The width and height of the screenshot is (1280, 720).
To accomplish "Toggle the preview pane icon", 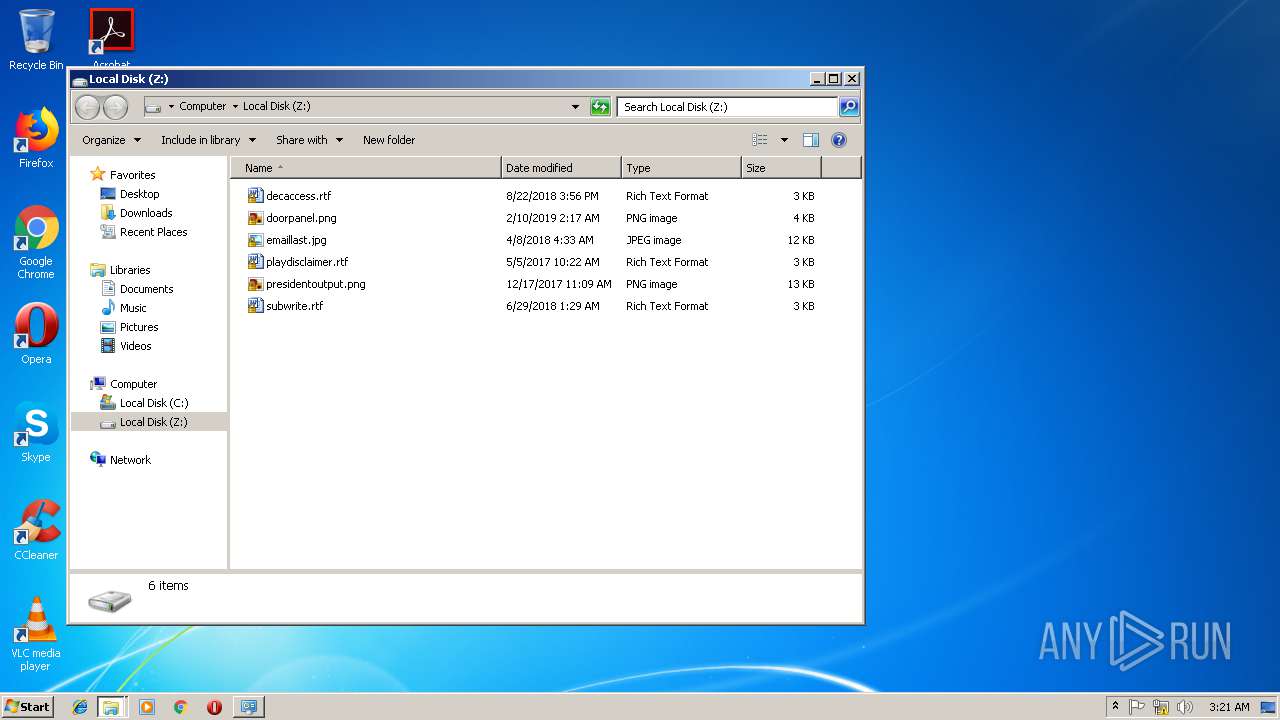I will 811,140.
